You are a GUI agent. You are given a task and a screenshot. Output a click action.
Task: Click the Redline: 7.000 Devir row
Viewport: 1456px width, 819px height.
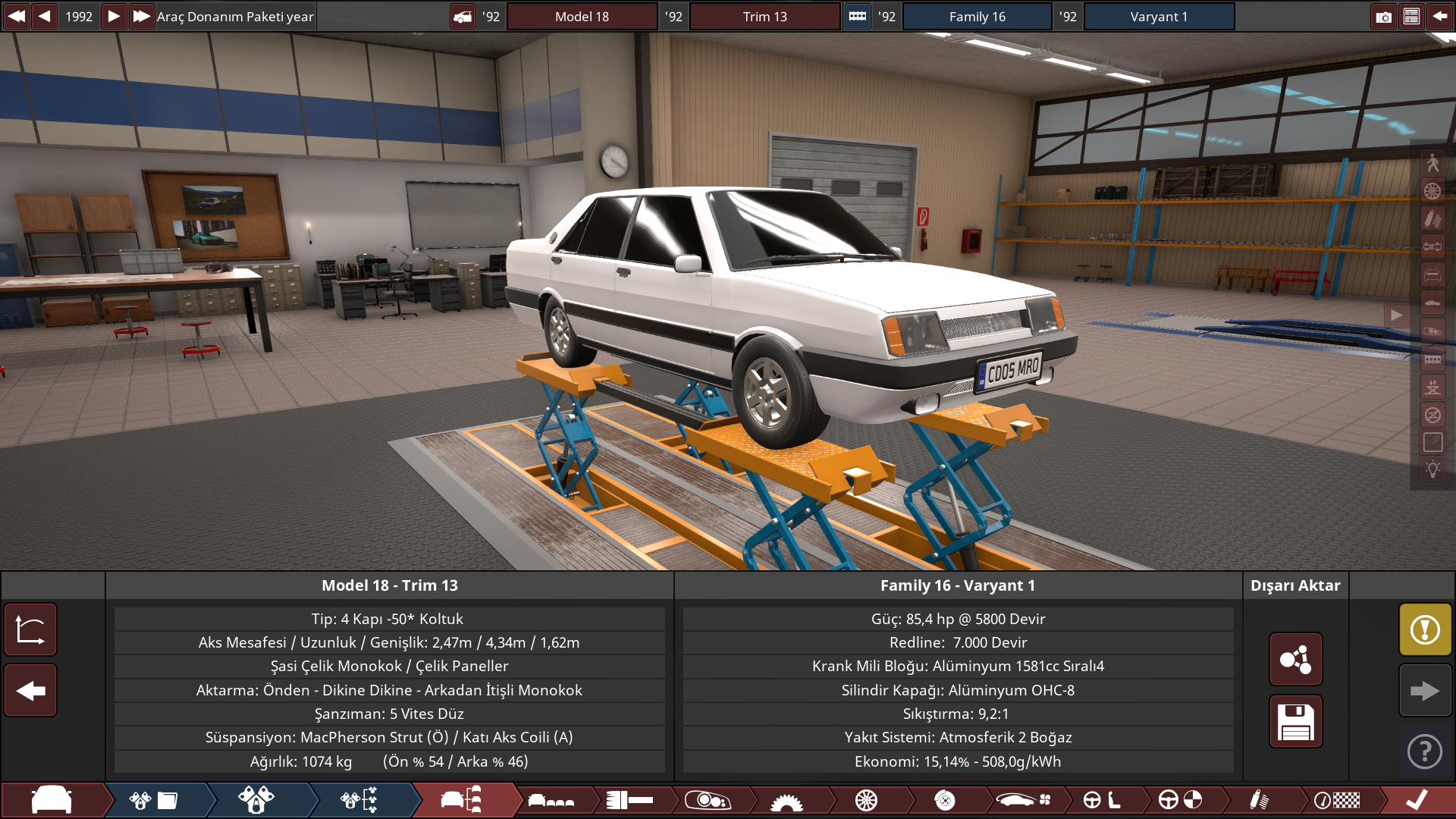pyautogui.click(x=958, y=642)
